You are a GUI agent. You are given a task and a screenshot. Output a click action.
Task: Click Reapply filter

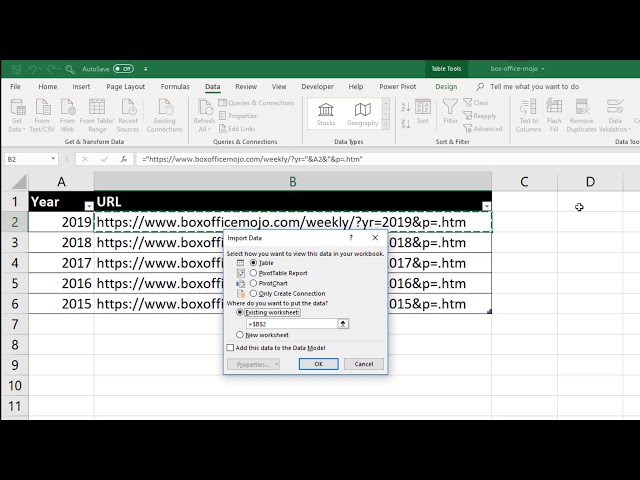pyautogui.click(x=480, y=116)
